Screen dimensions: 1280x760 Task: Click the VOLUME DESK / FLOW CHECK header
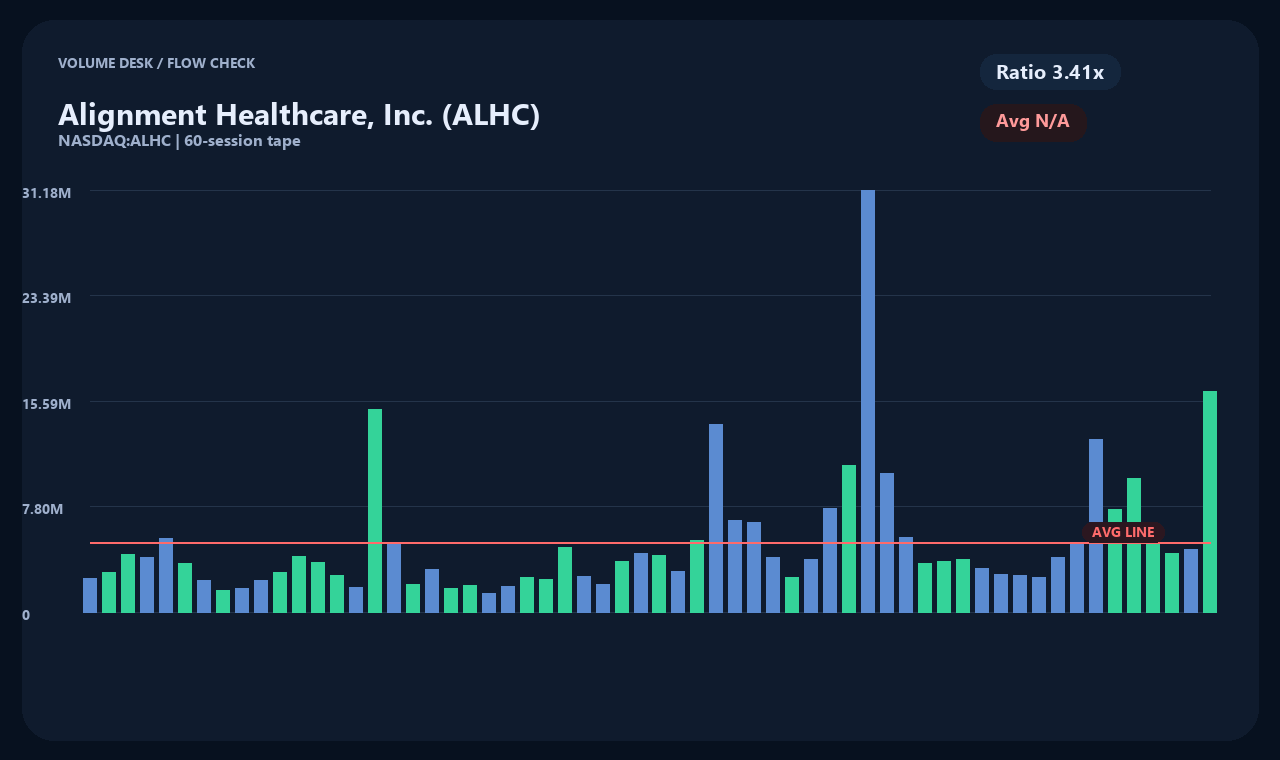[156, 63]
